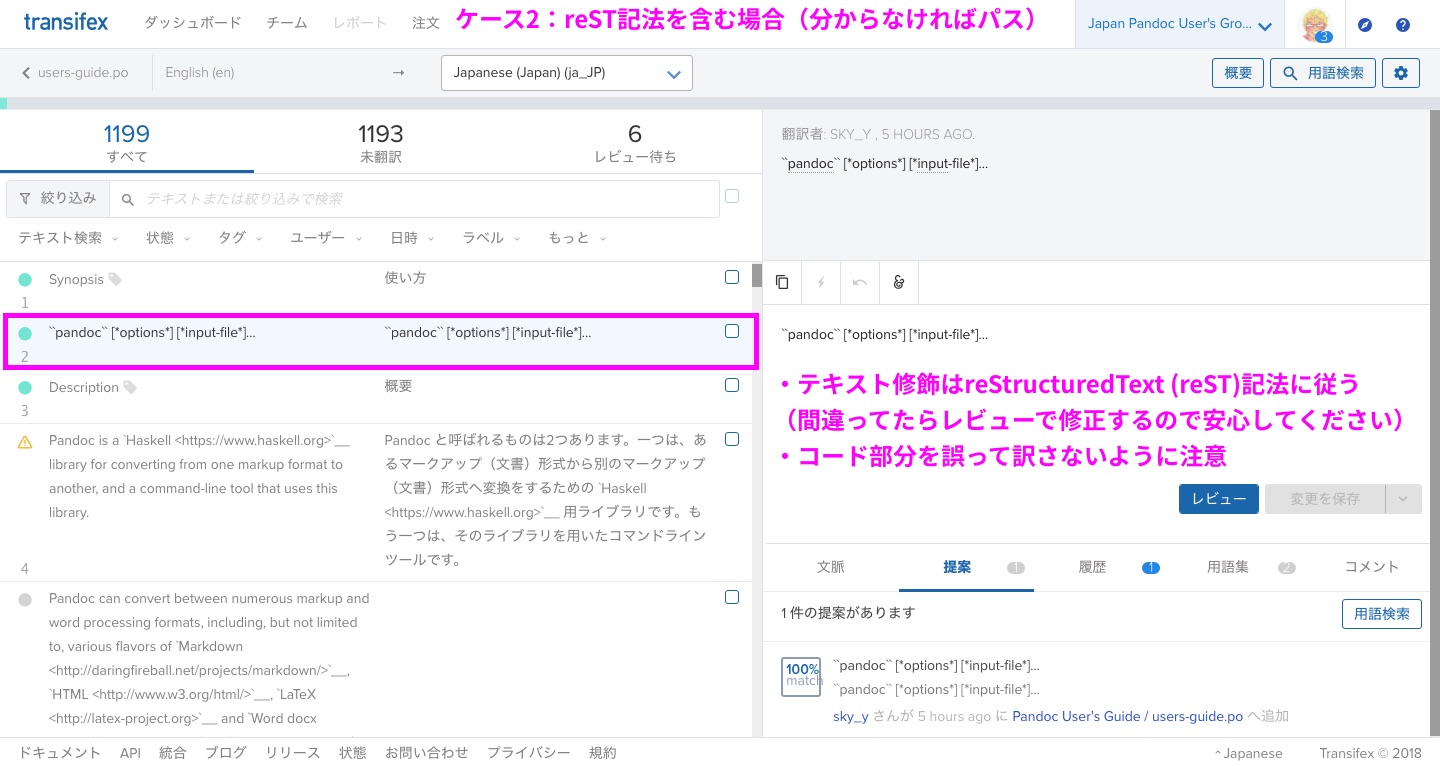Expand the Japan Pandoc User's Group menu
The height and width of the screenshot is (766, 1440).
point(1180,25)
